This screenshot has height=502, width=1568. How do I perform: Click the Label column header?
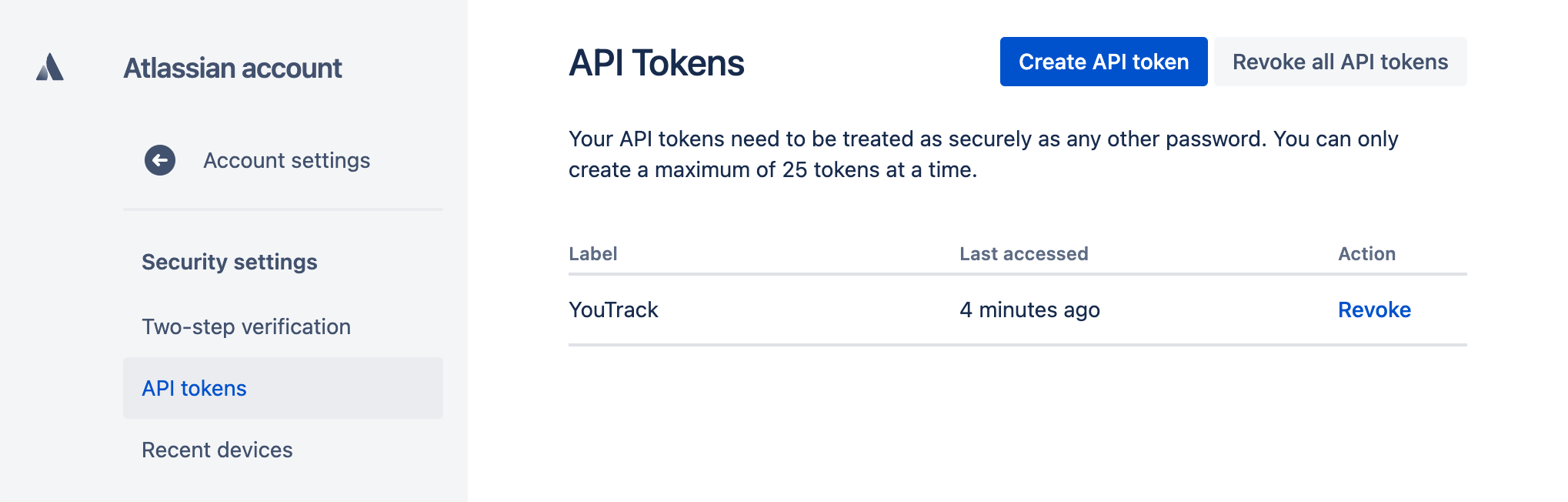click(592, 253)
